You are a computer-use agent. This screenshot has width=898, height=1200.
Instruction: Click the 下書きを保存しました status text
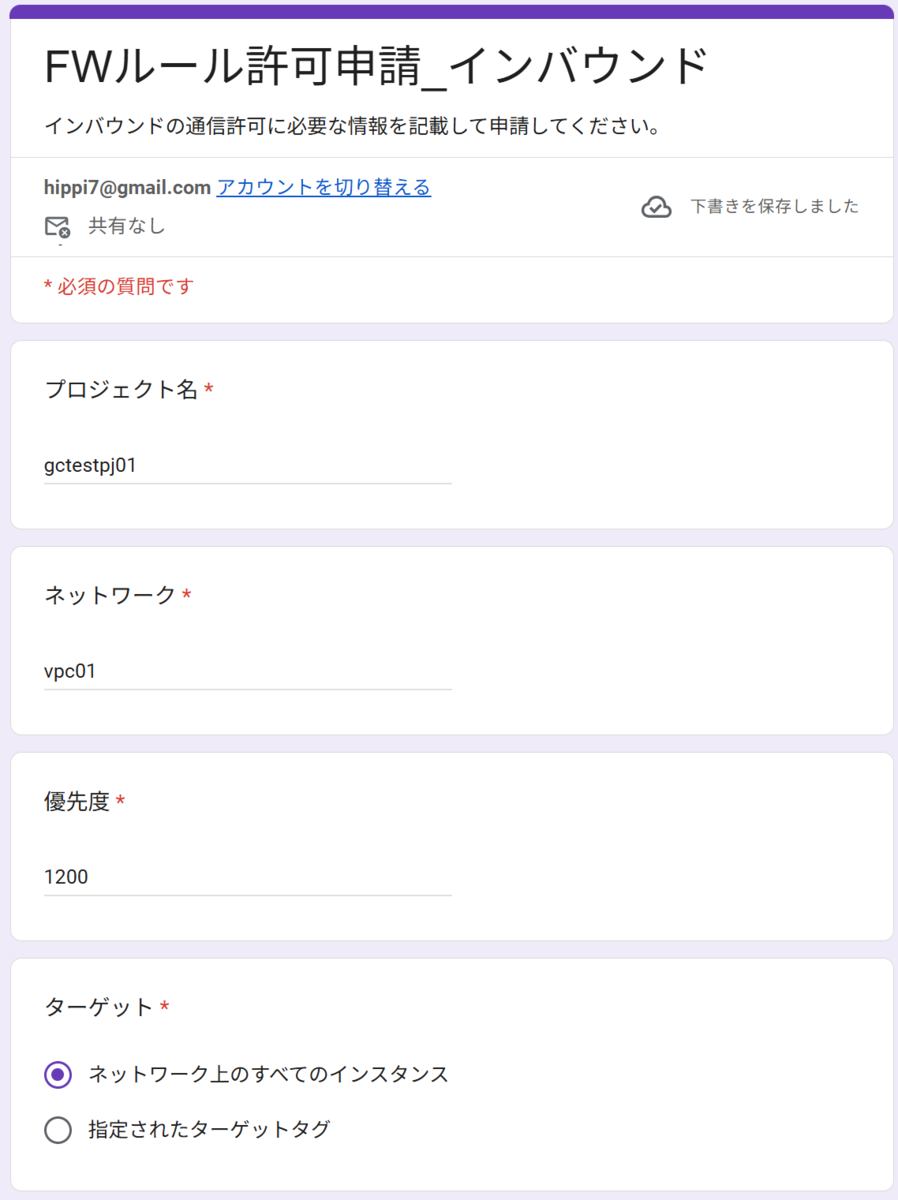click(x=775, y=207)
